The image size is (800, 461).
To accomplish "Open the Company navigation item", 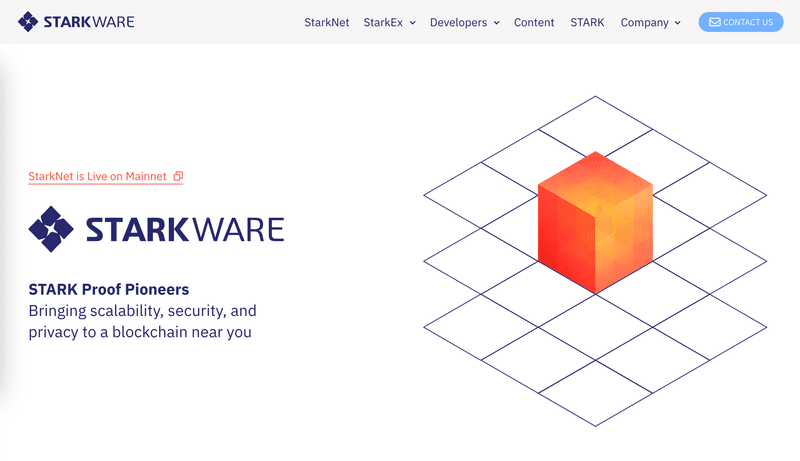I will (x=644, y=22).
